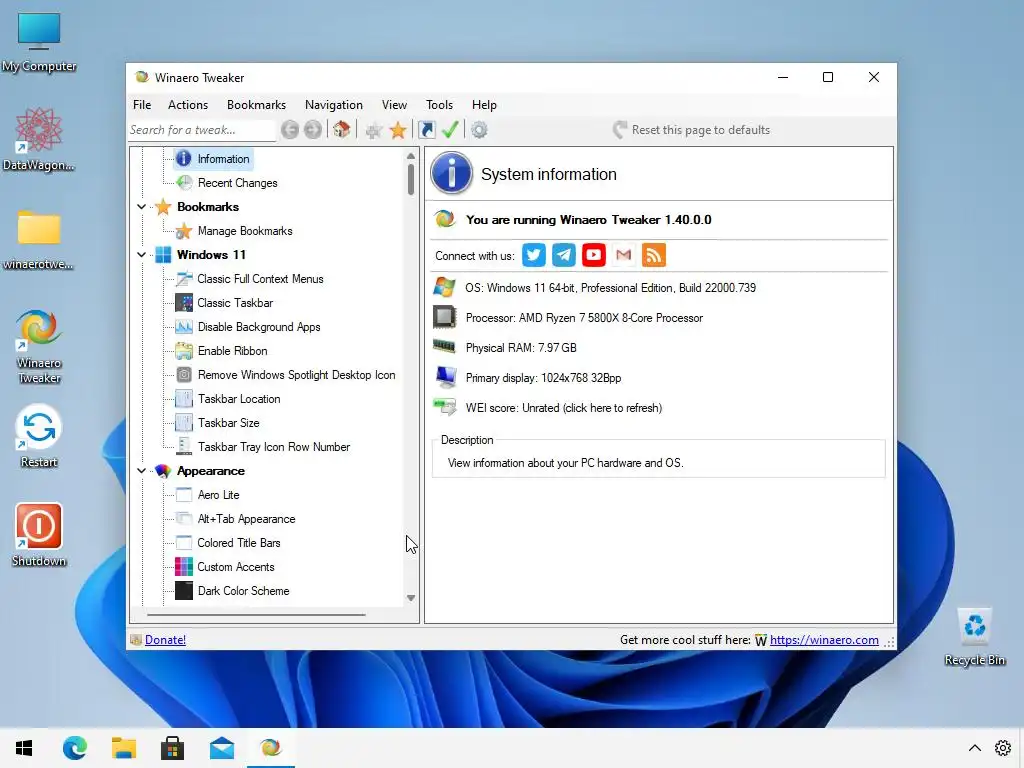
Task: Select Disable Background Apps item
Action: [x=259, y=327]
